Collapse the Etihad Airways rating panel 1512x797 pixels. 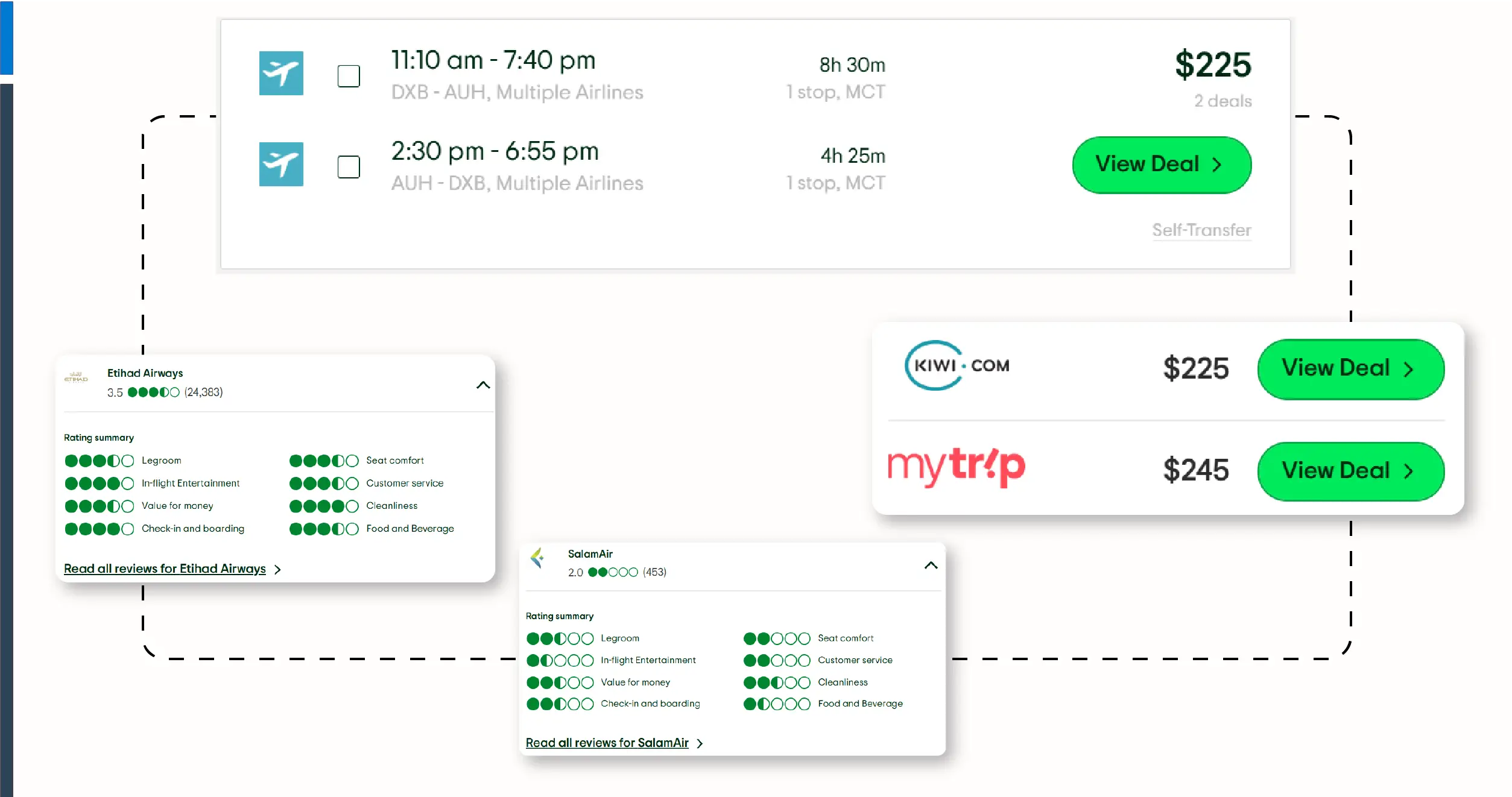pyautogui.click(x=483, y=385)
